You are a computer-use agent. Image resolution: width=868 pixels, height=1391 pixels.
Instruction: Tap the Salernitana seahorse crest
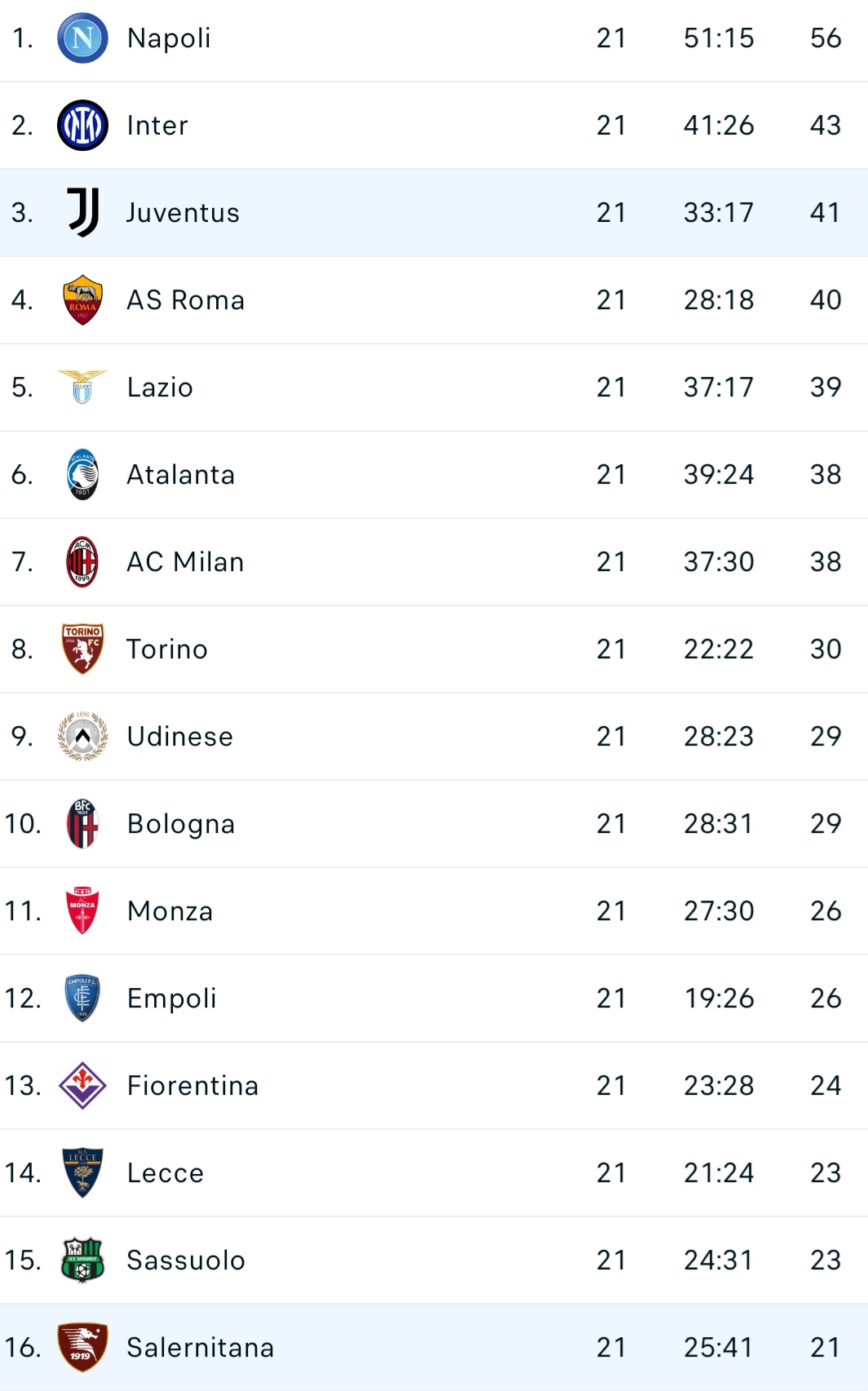tap(82, 1347)
